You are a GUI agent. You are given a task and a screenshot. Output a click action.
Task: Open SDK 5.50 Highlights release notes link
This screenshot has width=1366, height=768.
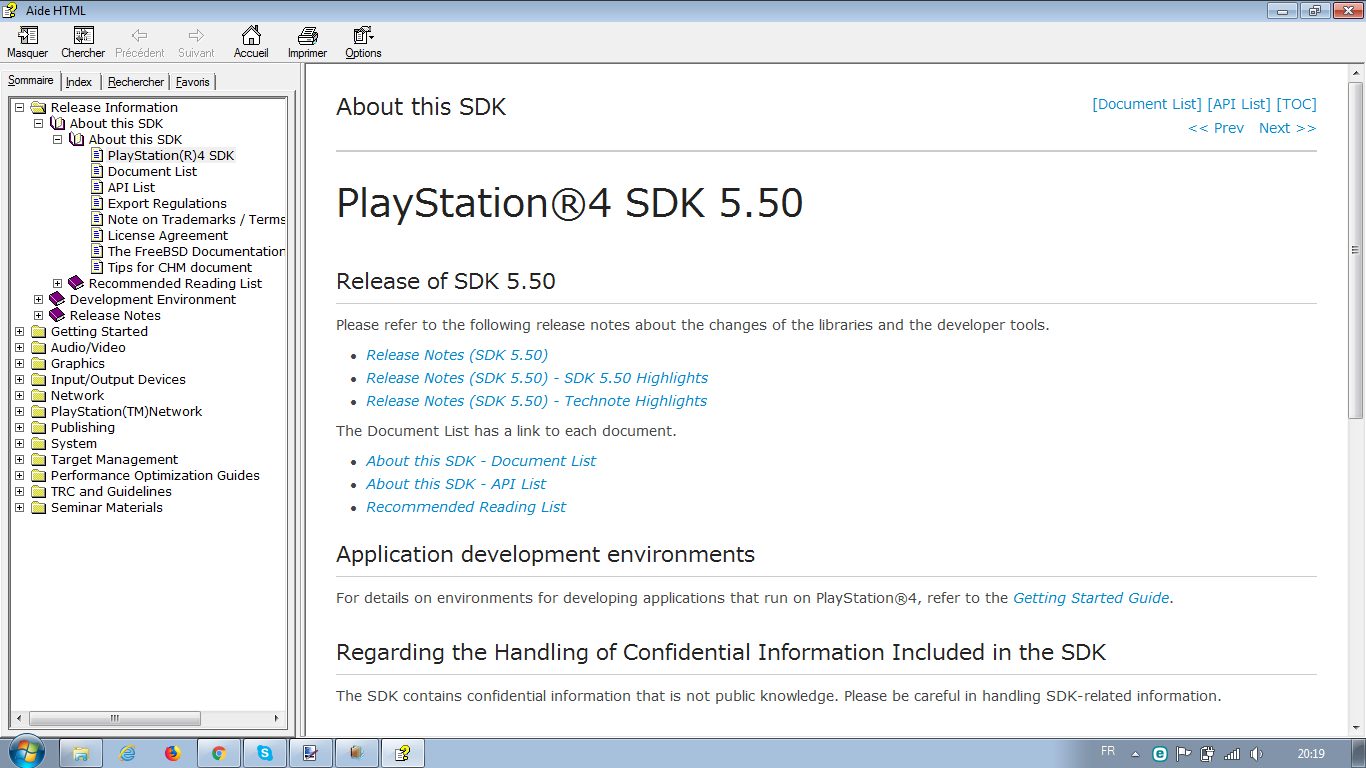(537, 378)
